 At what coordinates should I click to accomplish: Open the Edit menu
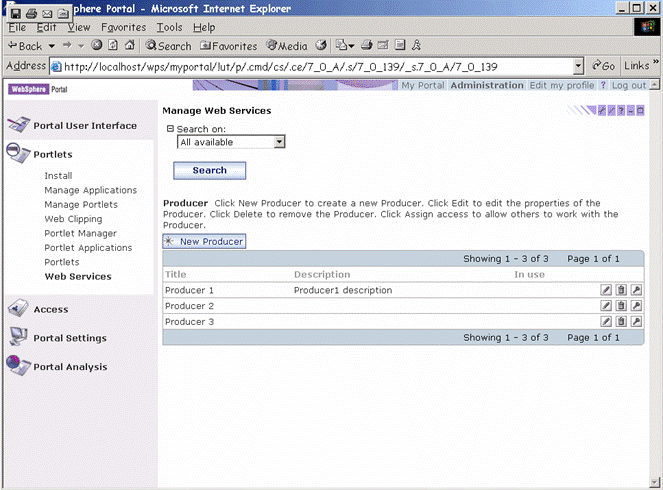[x=46, y=27]
